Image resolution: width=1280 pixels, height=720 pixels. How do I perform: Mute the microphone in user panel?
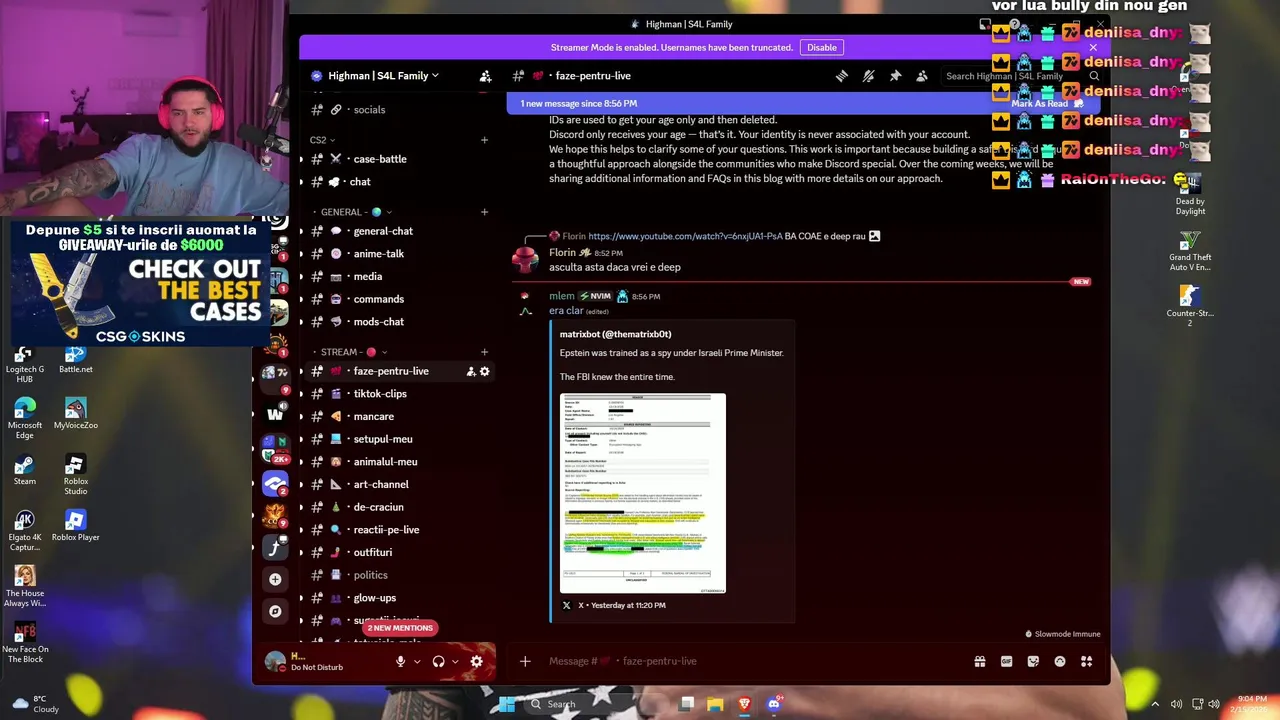[x=400, y=661]
